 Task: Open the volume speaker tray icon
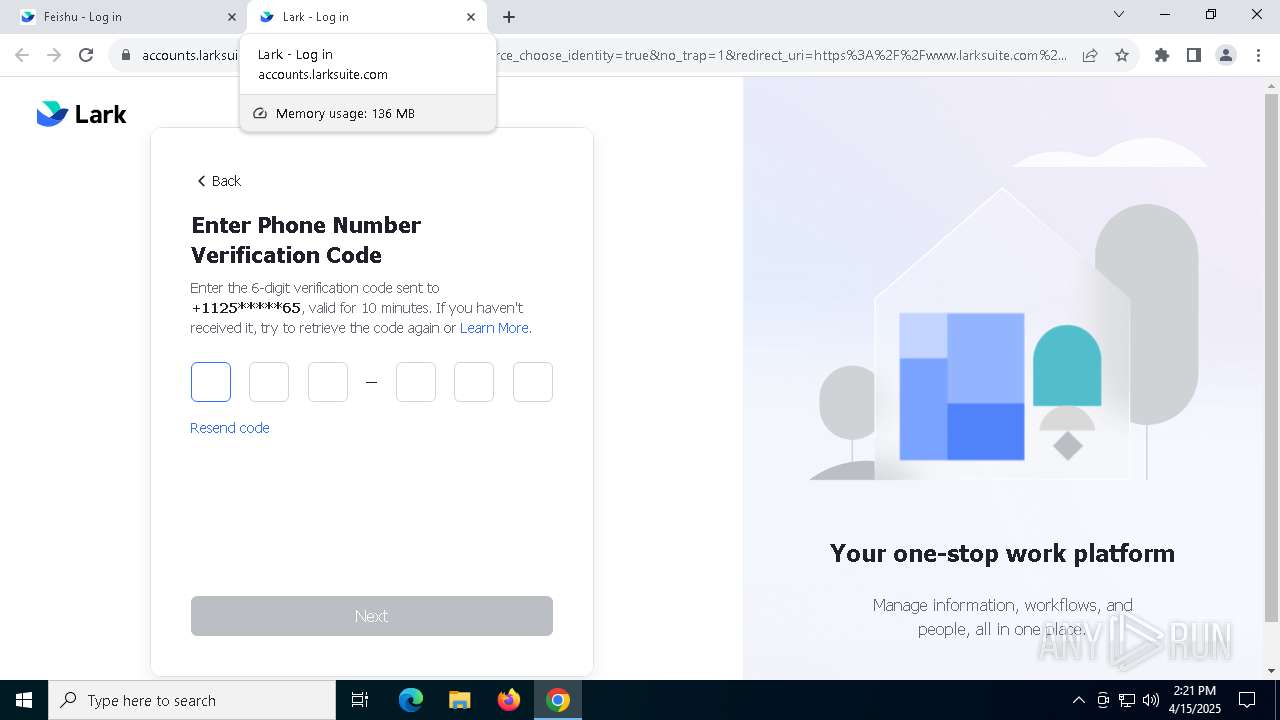(x=1151, y=700)
